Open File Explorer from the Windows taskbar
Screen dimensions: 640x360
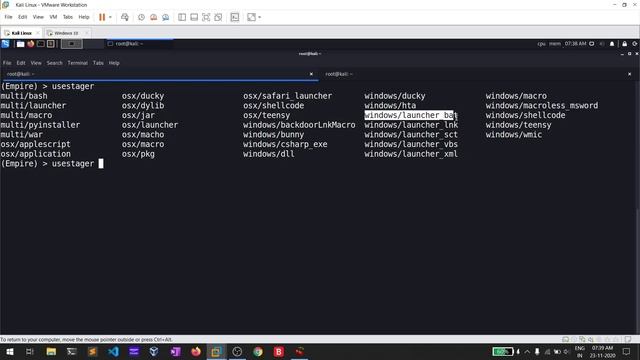pyautogui.click(x=51, y=351)
